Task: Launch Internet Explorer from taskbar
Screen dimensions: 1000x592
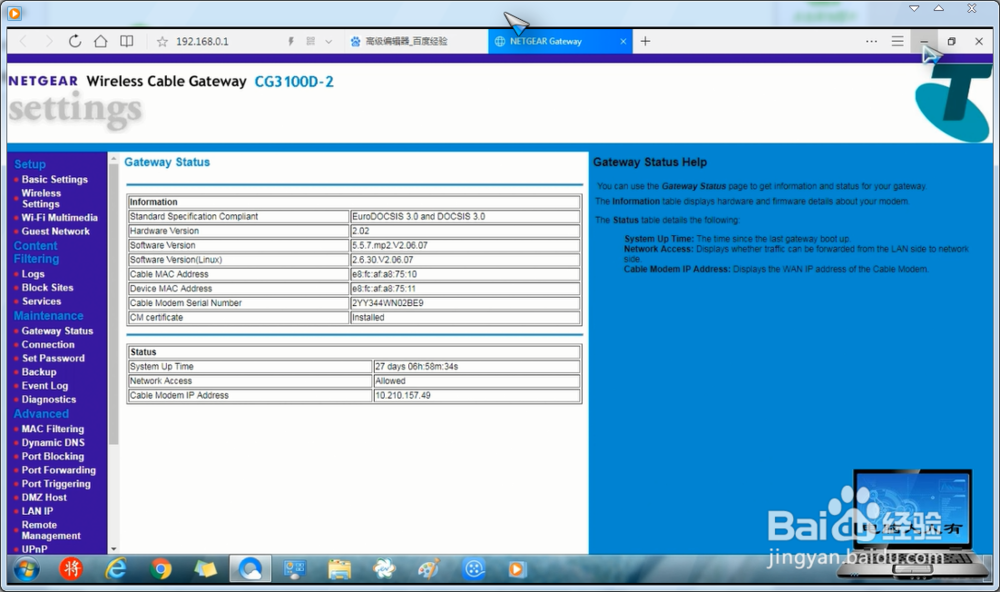Action: point(115,569)
